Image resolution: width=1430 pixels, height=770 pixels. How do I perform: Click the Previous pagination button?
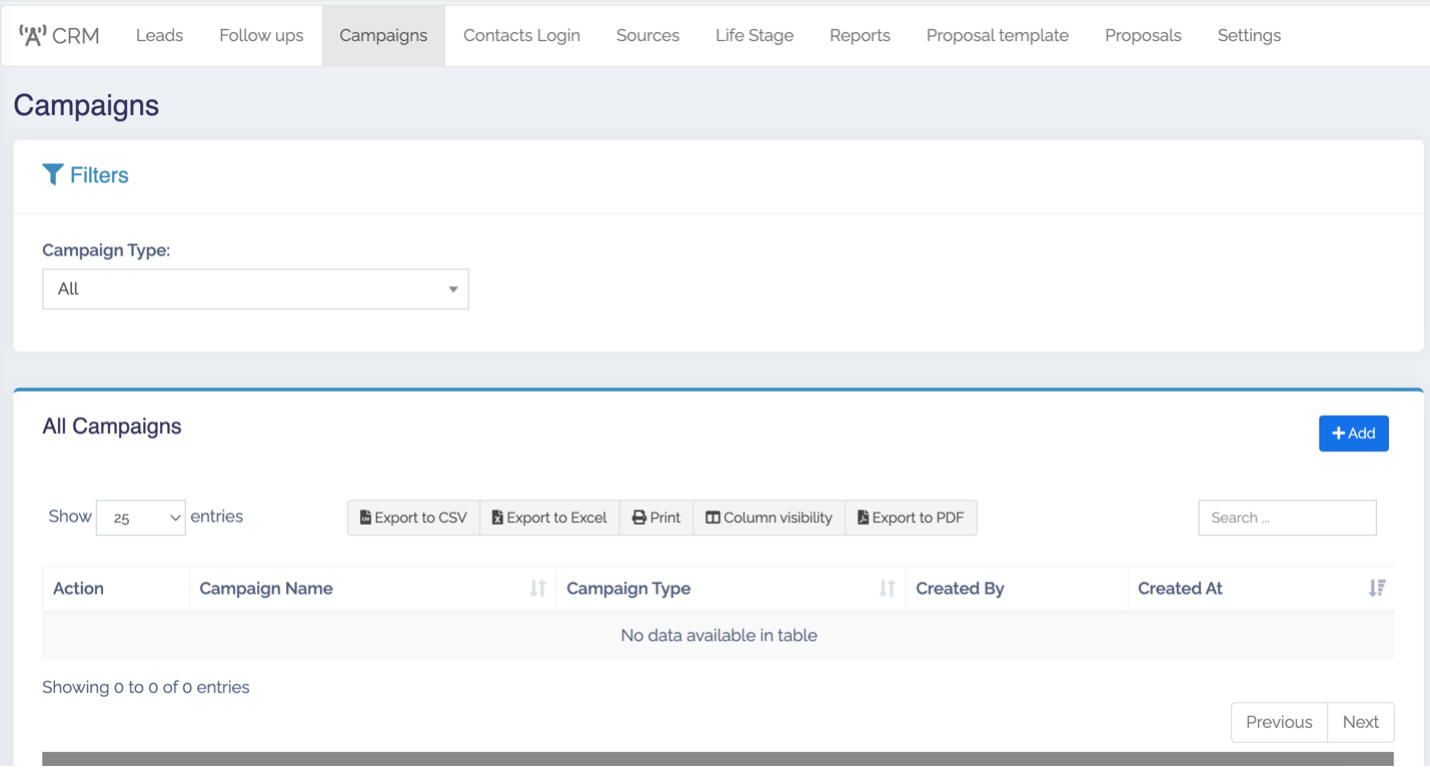tap(1279, 722)
